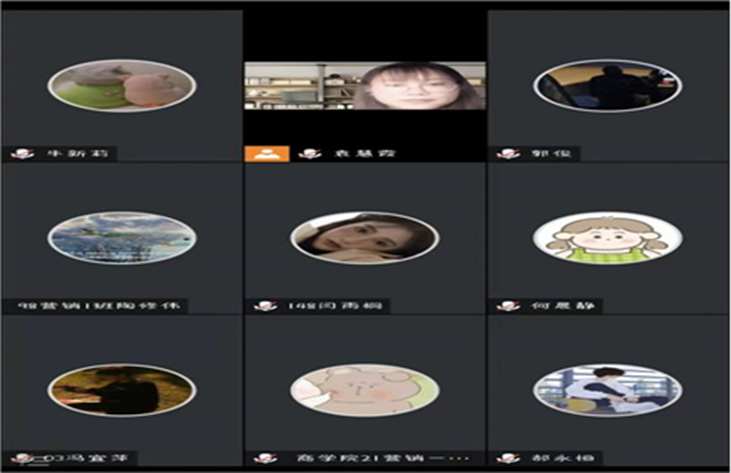Select the anime boy avatar of 郝永恒
The width and height of the screenshot is (731, 473).
pos(607,391)
